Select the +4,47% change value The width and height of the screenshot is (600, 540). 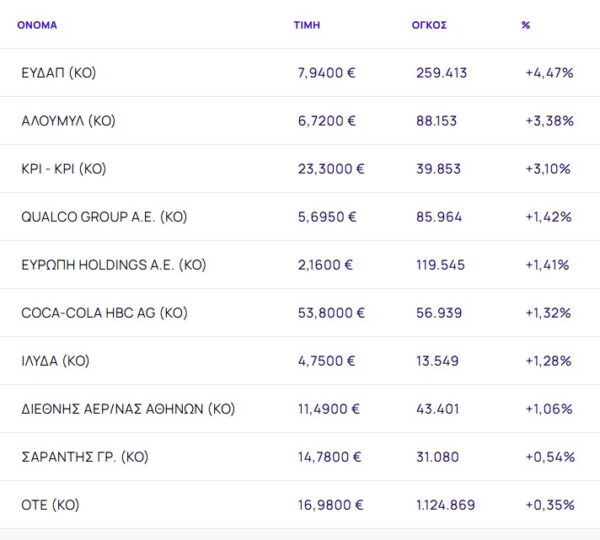click(548, 73)
